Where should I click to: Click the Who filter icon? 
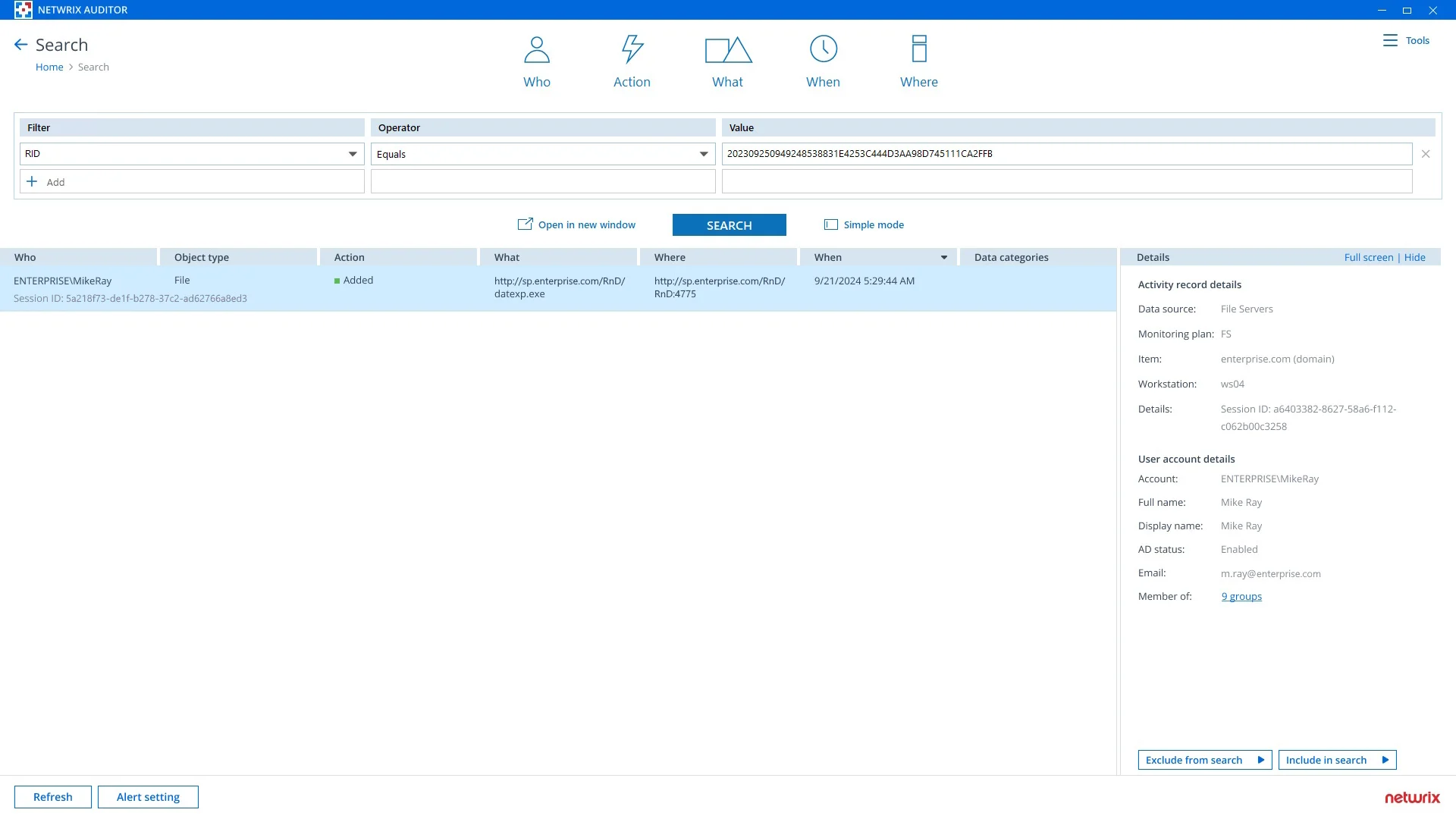(537, 49)
